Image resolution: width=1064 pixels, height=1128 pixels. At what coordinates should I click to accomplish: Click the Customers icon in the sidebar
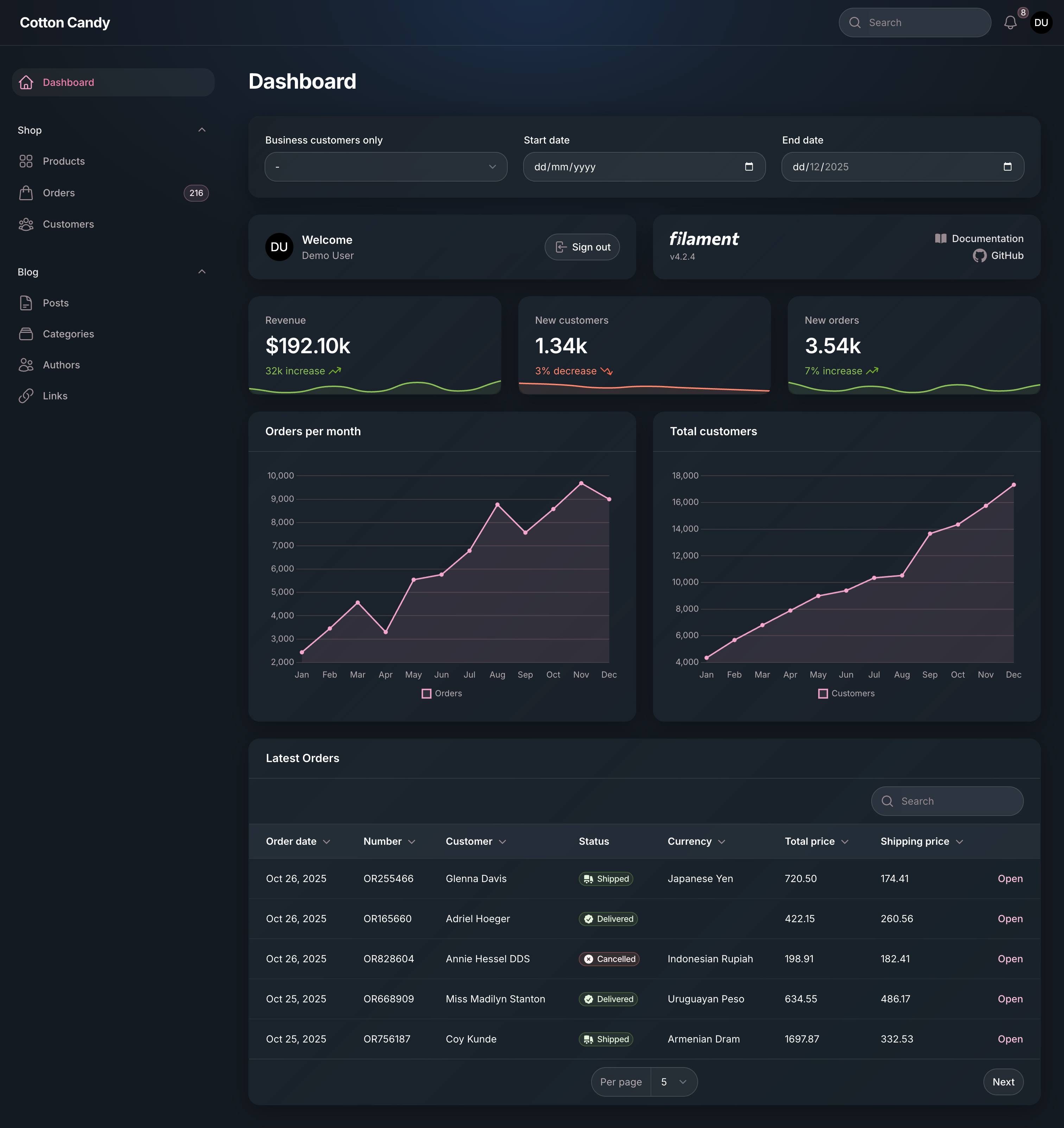click(26, 224)
